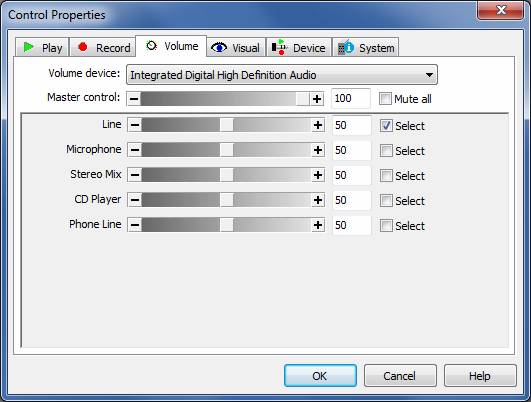Viewport: 531px width, 402px height.
Task: Check the Microphone Select checkbox
Action: click(386, 151)
